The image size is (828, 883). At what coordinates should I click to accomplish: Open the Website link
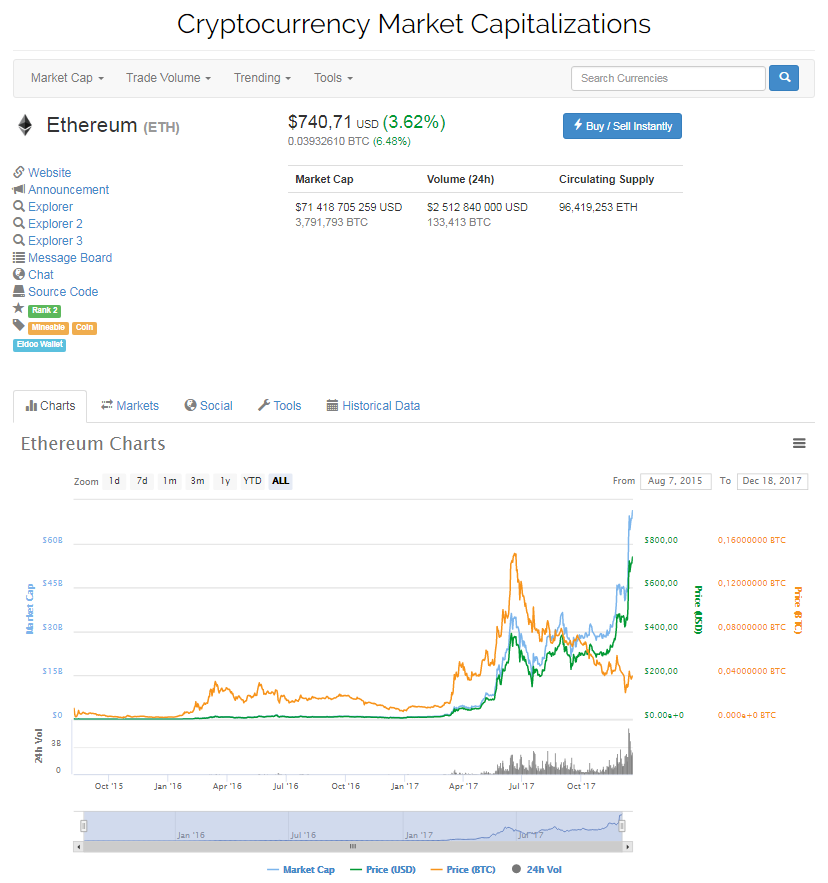[x=50, y=172]
